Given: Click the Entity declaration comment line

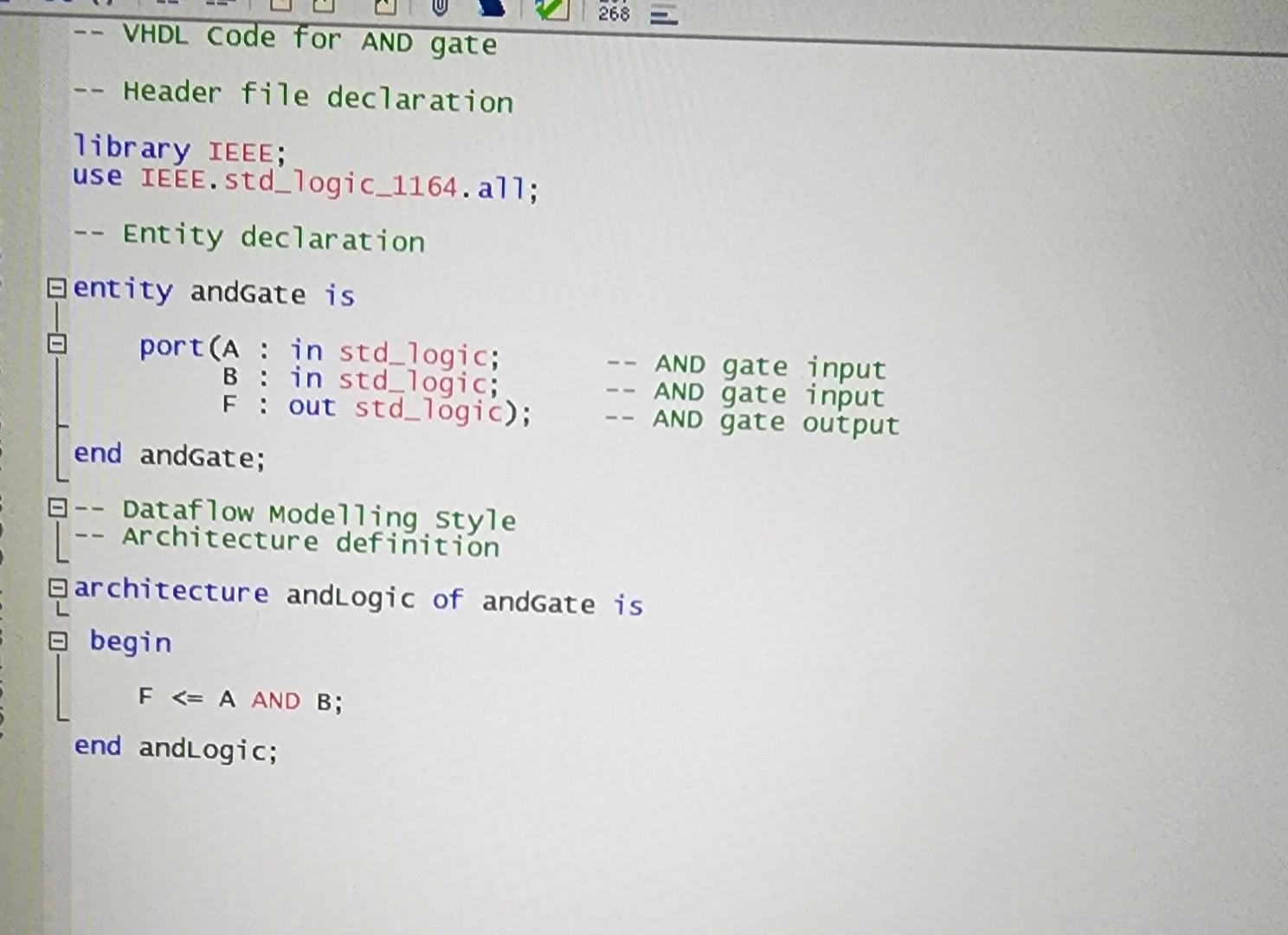Looking at the screenshot, I should click(251, 237).
